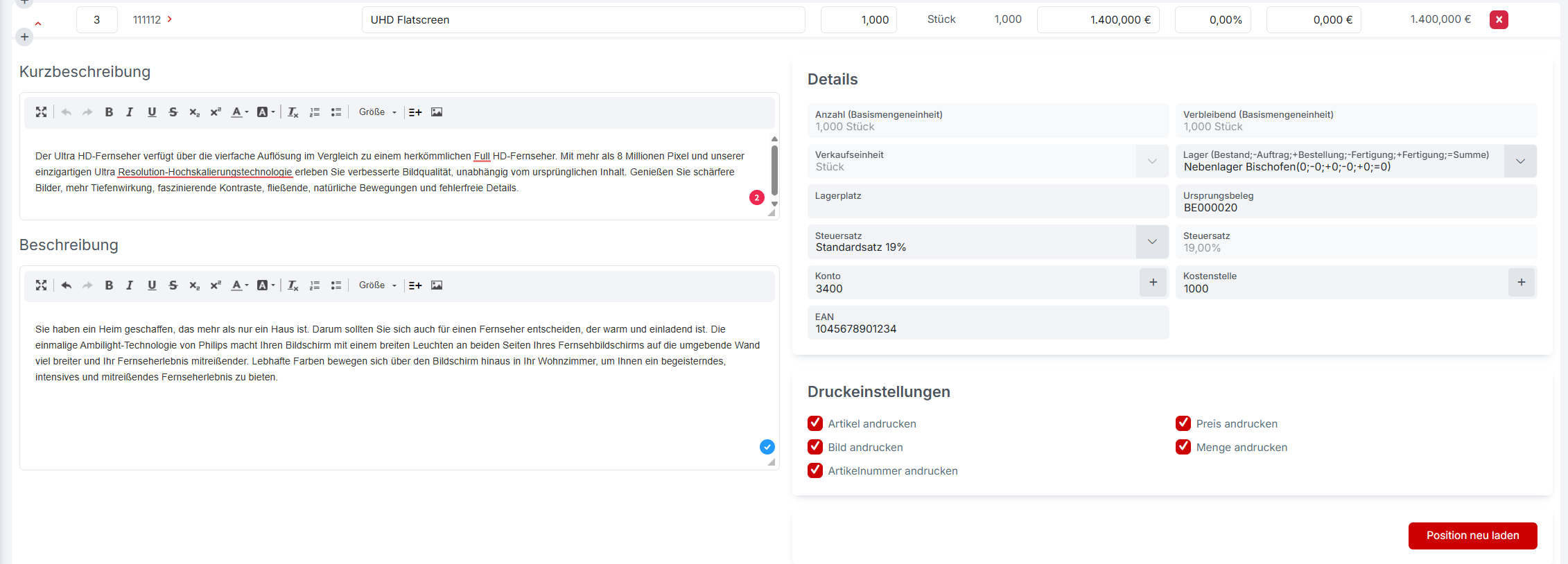Maximize the Kurzbeschreibung editor
The width and height of the screenshot is (1568, 564).
click(42, 112)
